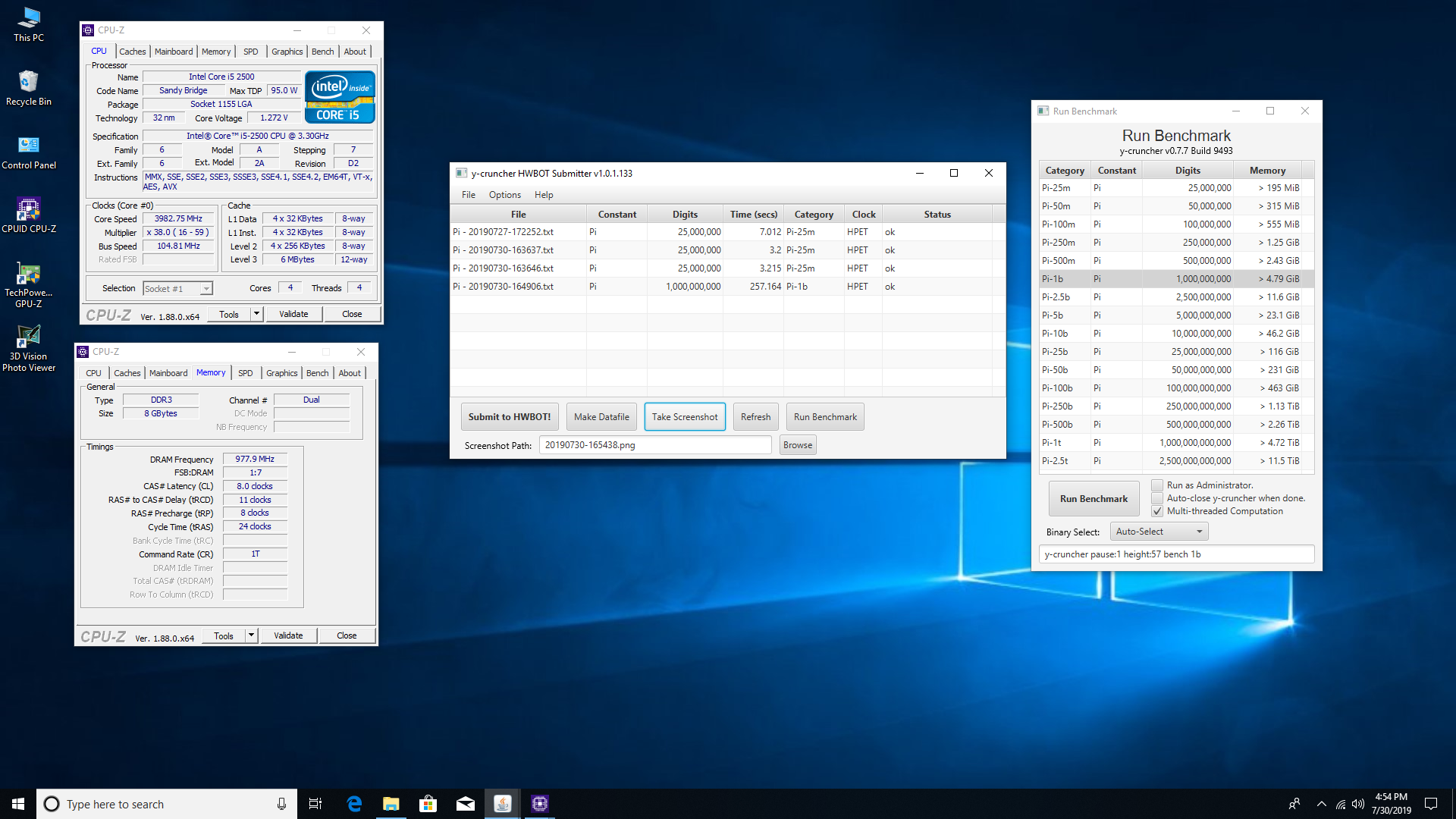Click the Run Benchmark window title icon
This screenshot has height=819, width=1456.
tap(1043, 111)
